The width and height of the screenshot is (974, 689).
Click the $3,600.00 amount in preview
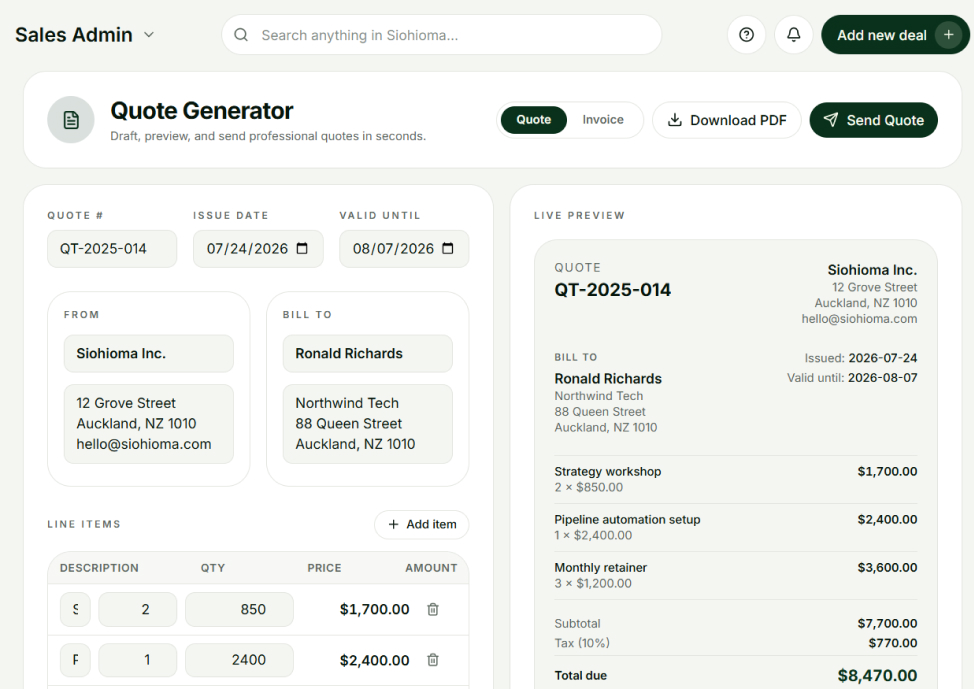click(x=887, y=567)
